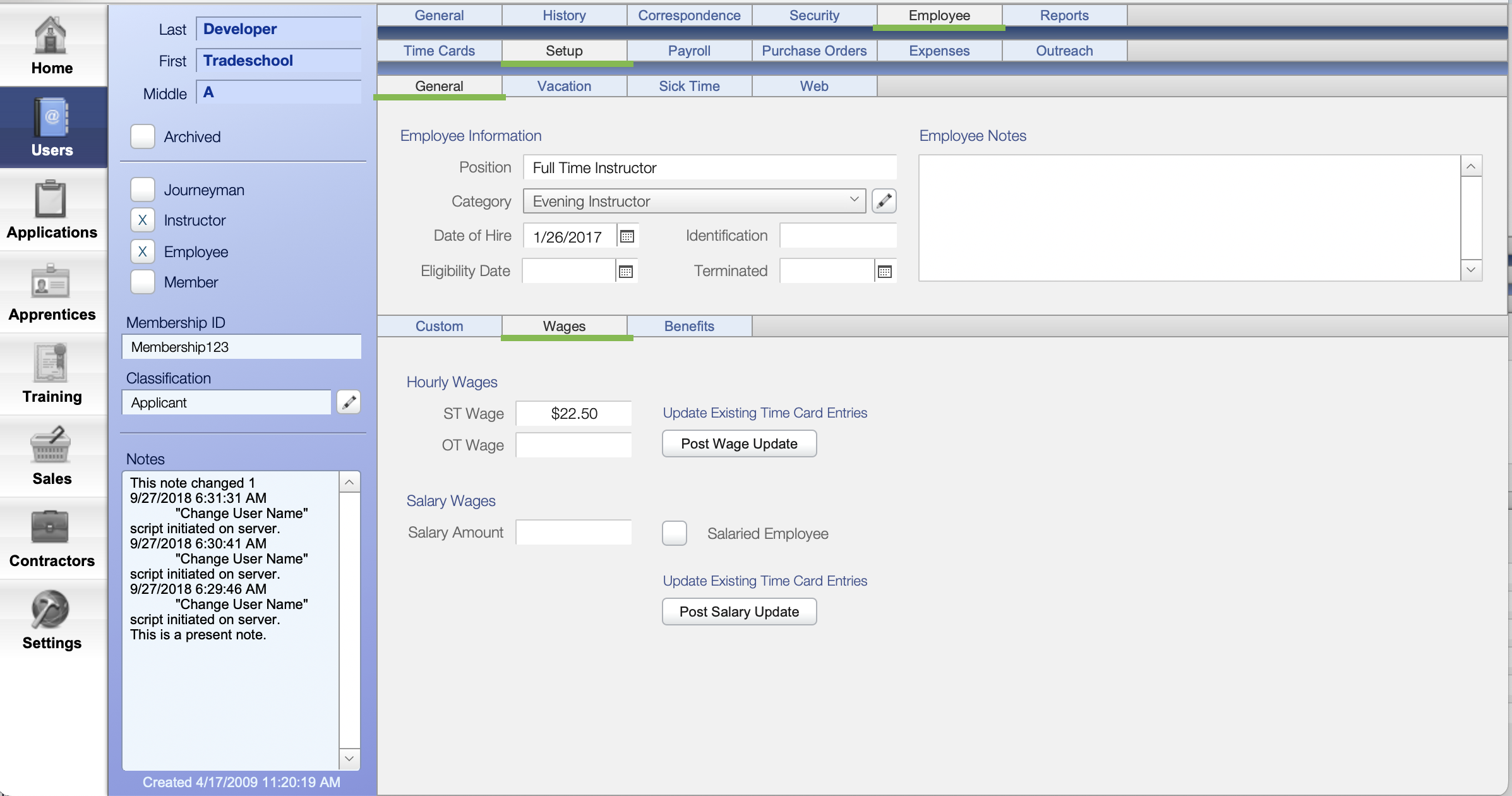Screen dimensions: 1512x796
Task: Click the Salary Amount field
Action: (573, 532)
